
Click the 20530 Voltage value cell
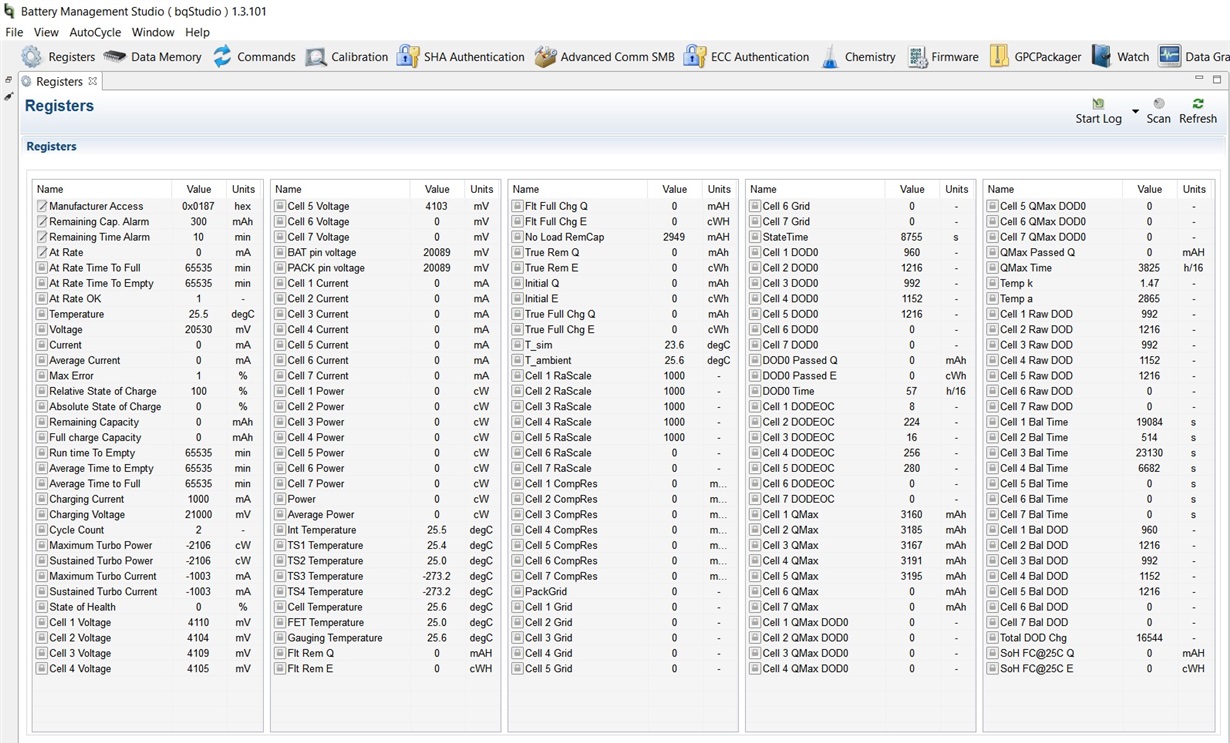click(199, 329)
